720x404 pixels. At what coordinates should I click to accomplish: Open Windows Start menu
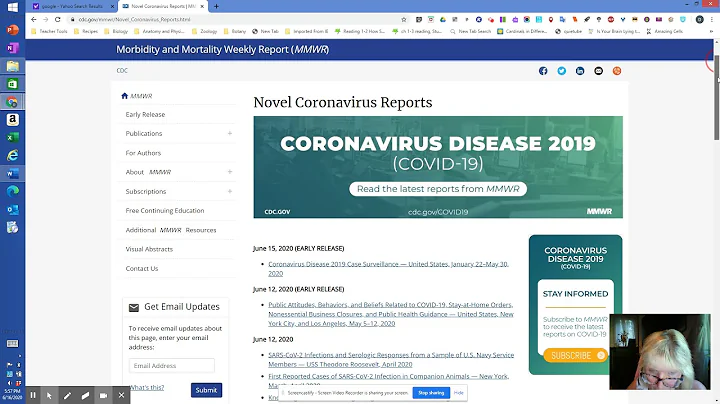pyautogui.click(x=12, y=7)
